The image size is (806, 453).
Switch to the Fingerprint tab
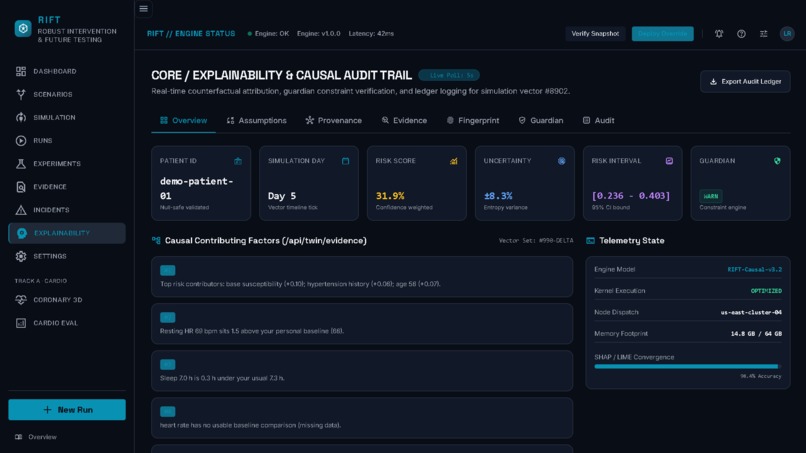point(473,120)
